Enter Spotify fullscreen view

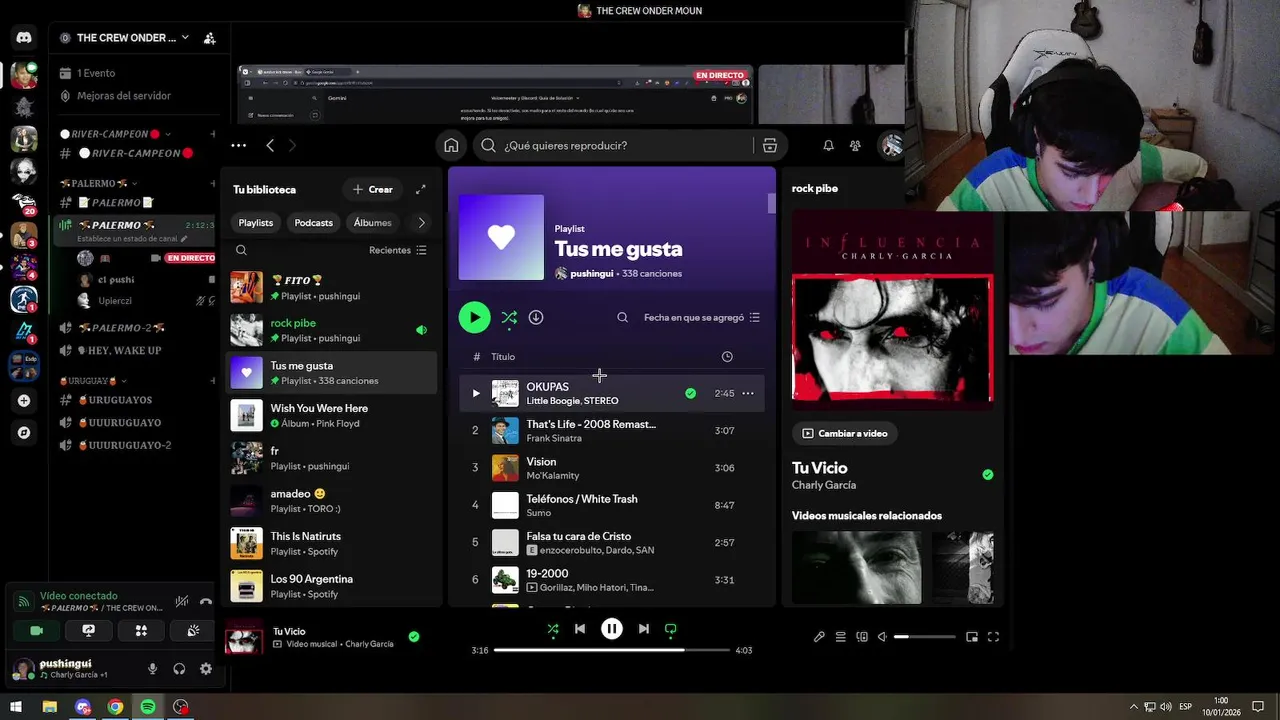point(993,637)
